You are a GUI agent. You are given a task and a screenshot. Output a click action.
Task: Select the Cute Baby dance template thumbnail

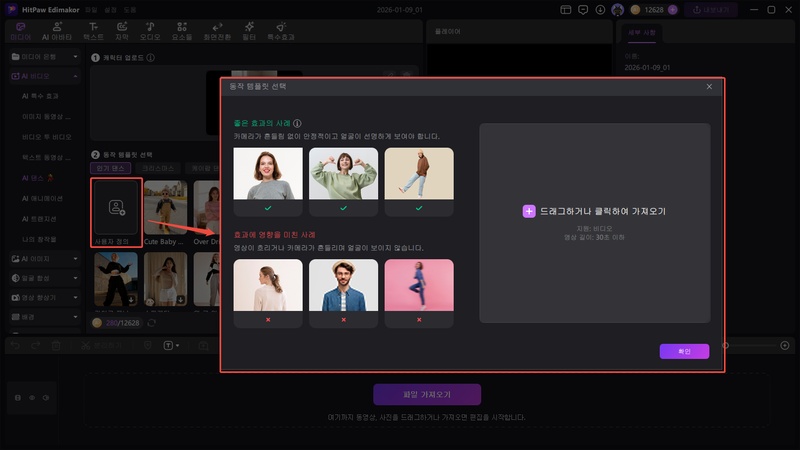tap(165, 207)
